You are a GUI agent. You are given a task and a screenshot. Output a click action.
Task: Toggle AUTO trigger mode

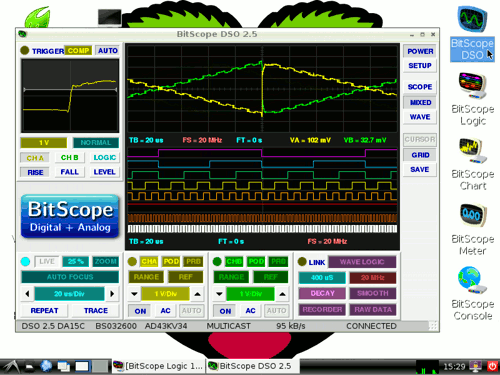(x=107, y=51)
